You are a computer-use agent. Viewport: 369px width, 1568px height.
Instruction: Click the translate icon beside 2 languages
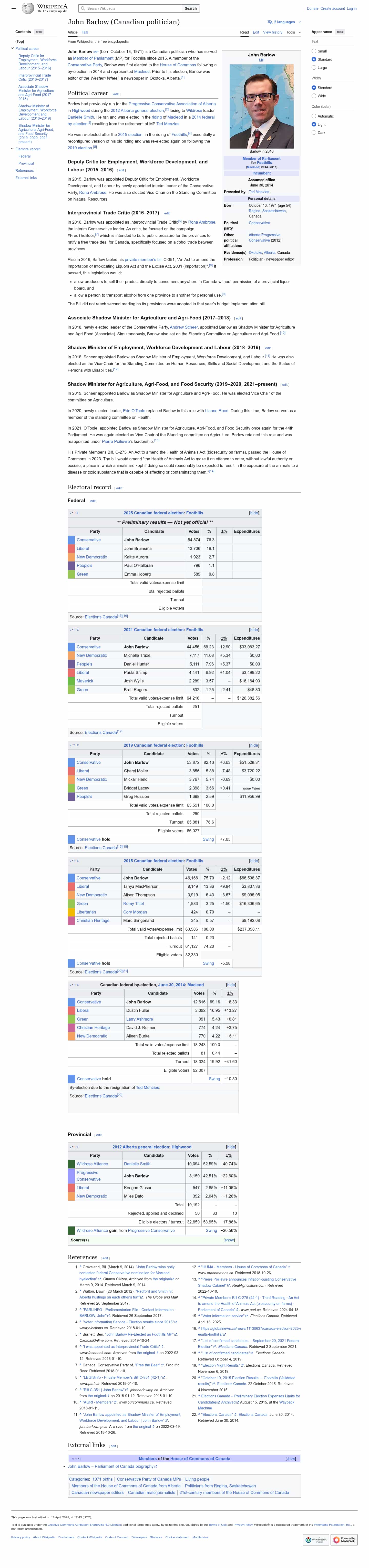tap(270, 22)
